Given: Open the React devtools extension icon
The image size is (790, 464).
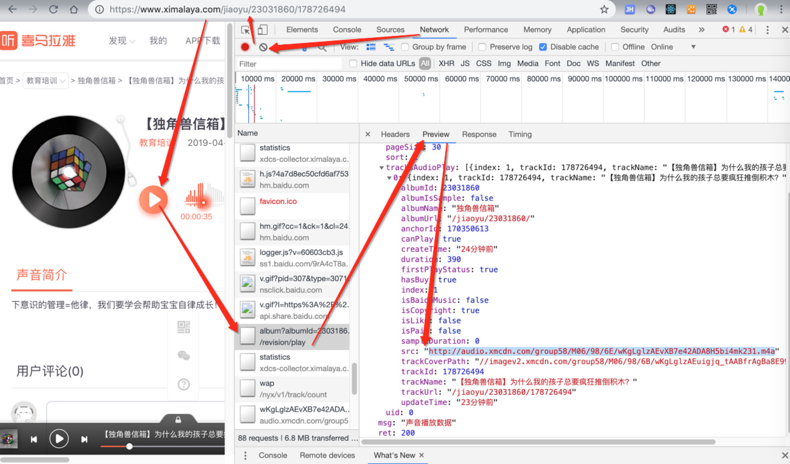Looking at the screenshot, I should (671, 9).
